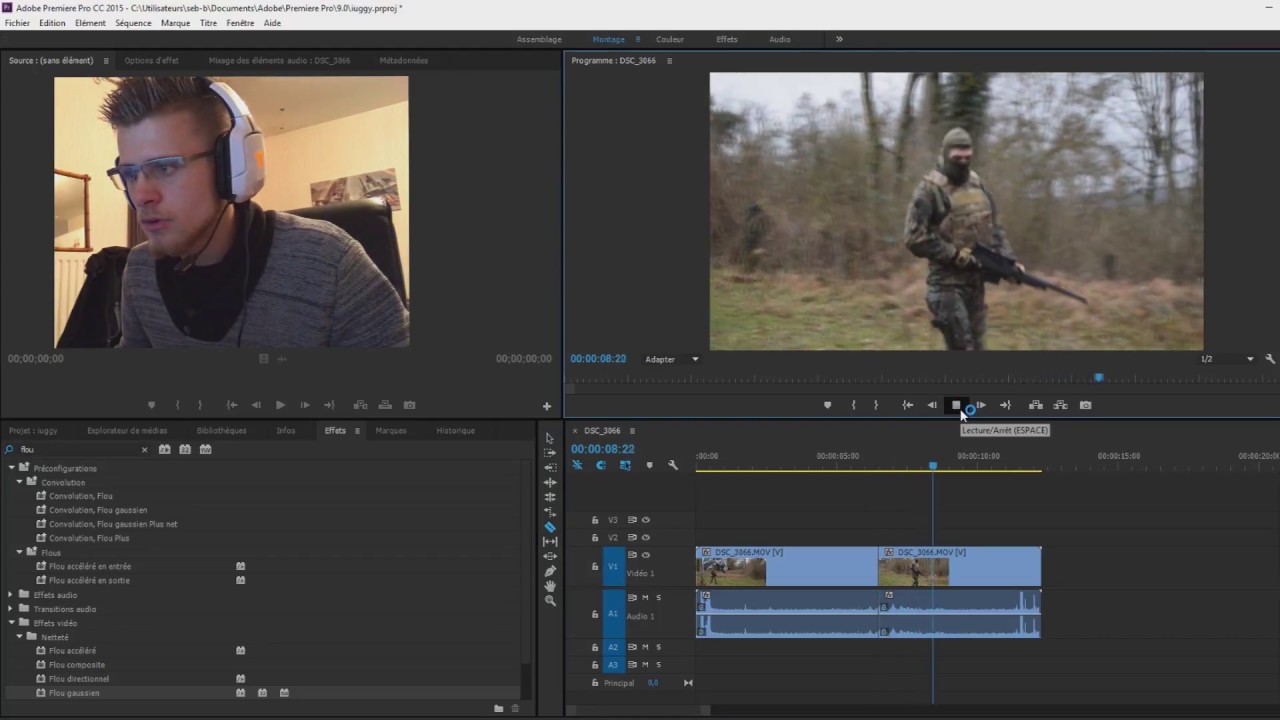Select second DSC_3066.MOV video clip
This screenshot has width=1280, height=720.
(x=960, y=566)
